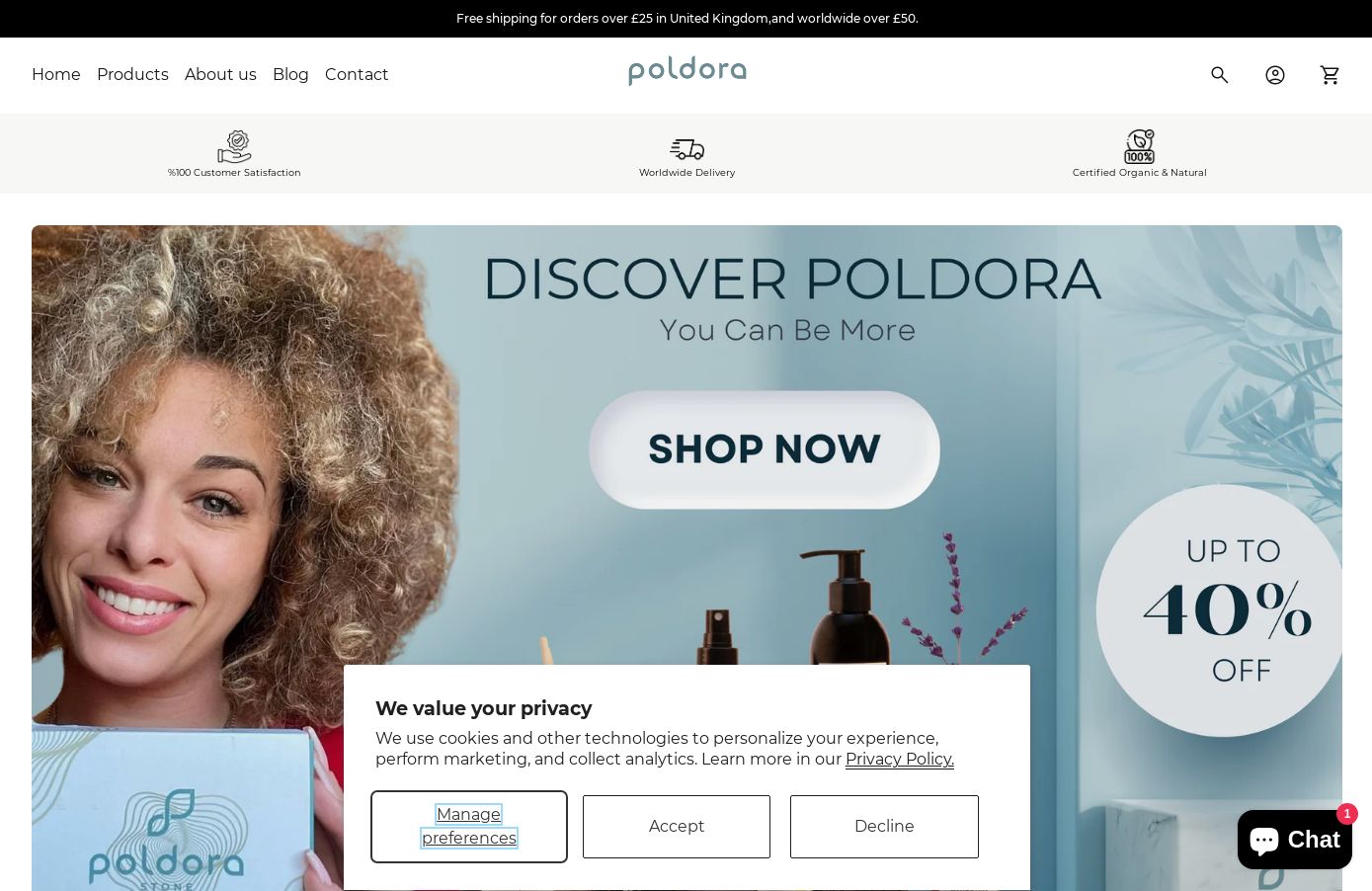Accept cookies in privacy dialog

pos(677,827)
